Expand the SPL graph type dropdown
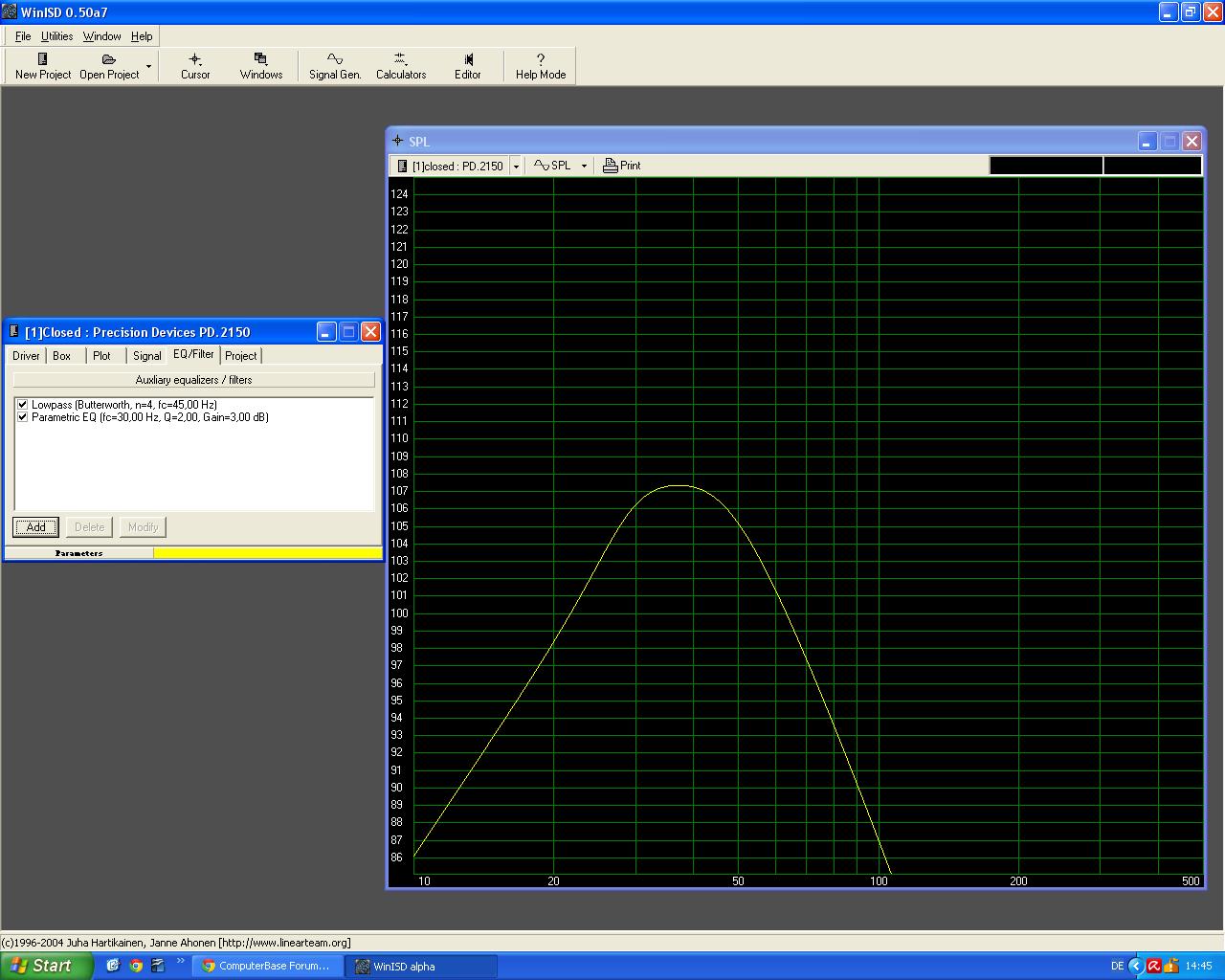Image resolution: width=1225 pixels, height=980 pixels. coord(584,167)
